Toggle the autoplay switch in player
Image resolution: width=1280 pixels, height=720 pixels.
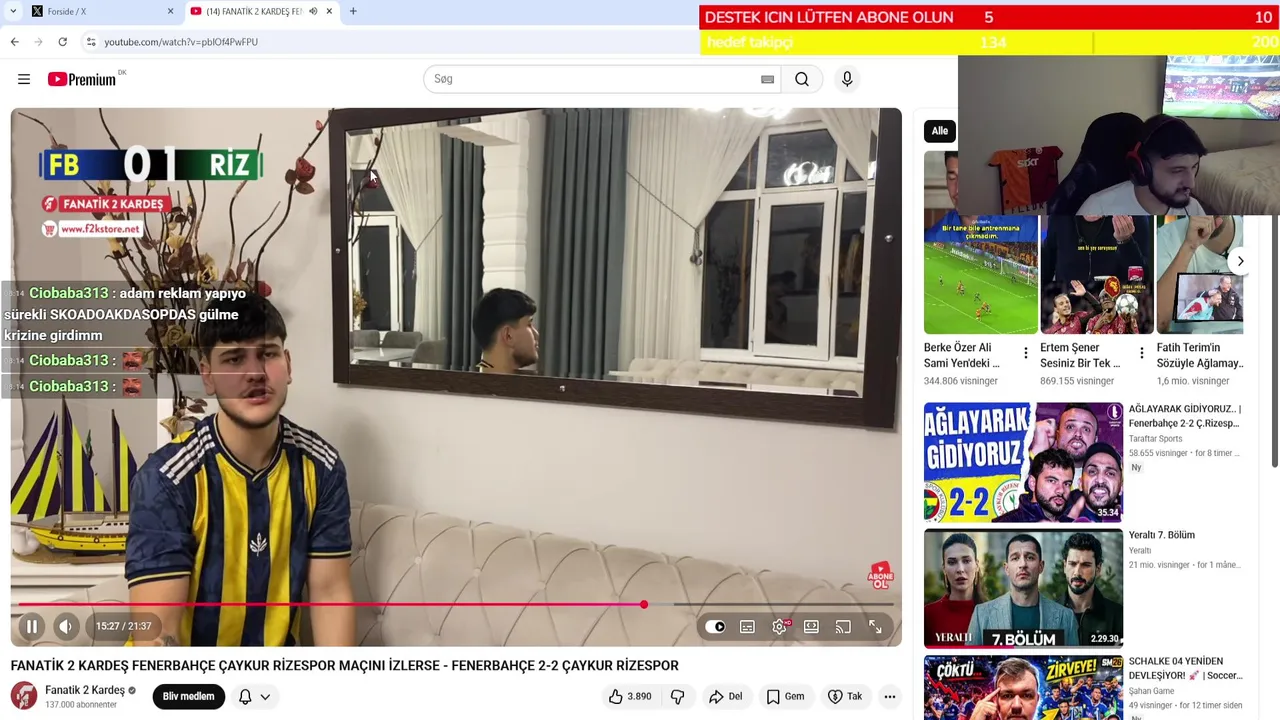pos(715,627)
